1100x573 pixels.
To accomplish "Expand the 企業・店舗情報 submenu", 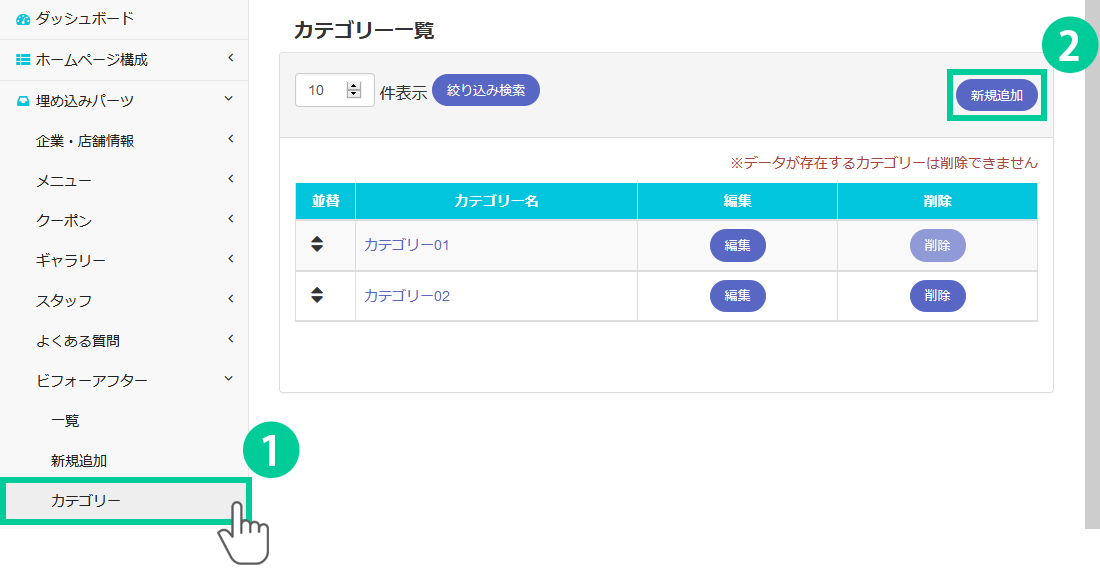I will pyautogui.click(x=230, y=139).
